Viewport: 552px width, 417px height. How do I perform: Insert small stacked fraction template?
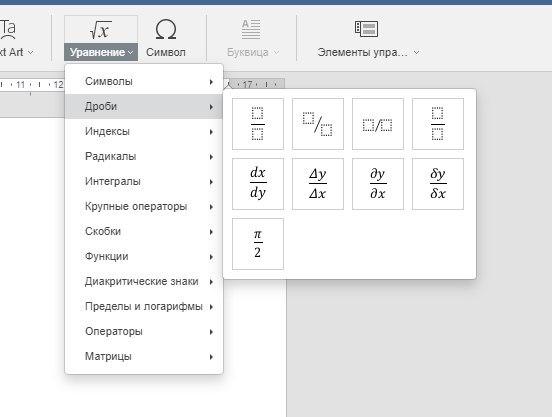coord(438,124)
